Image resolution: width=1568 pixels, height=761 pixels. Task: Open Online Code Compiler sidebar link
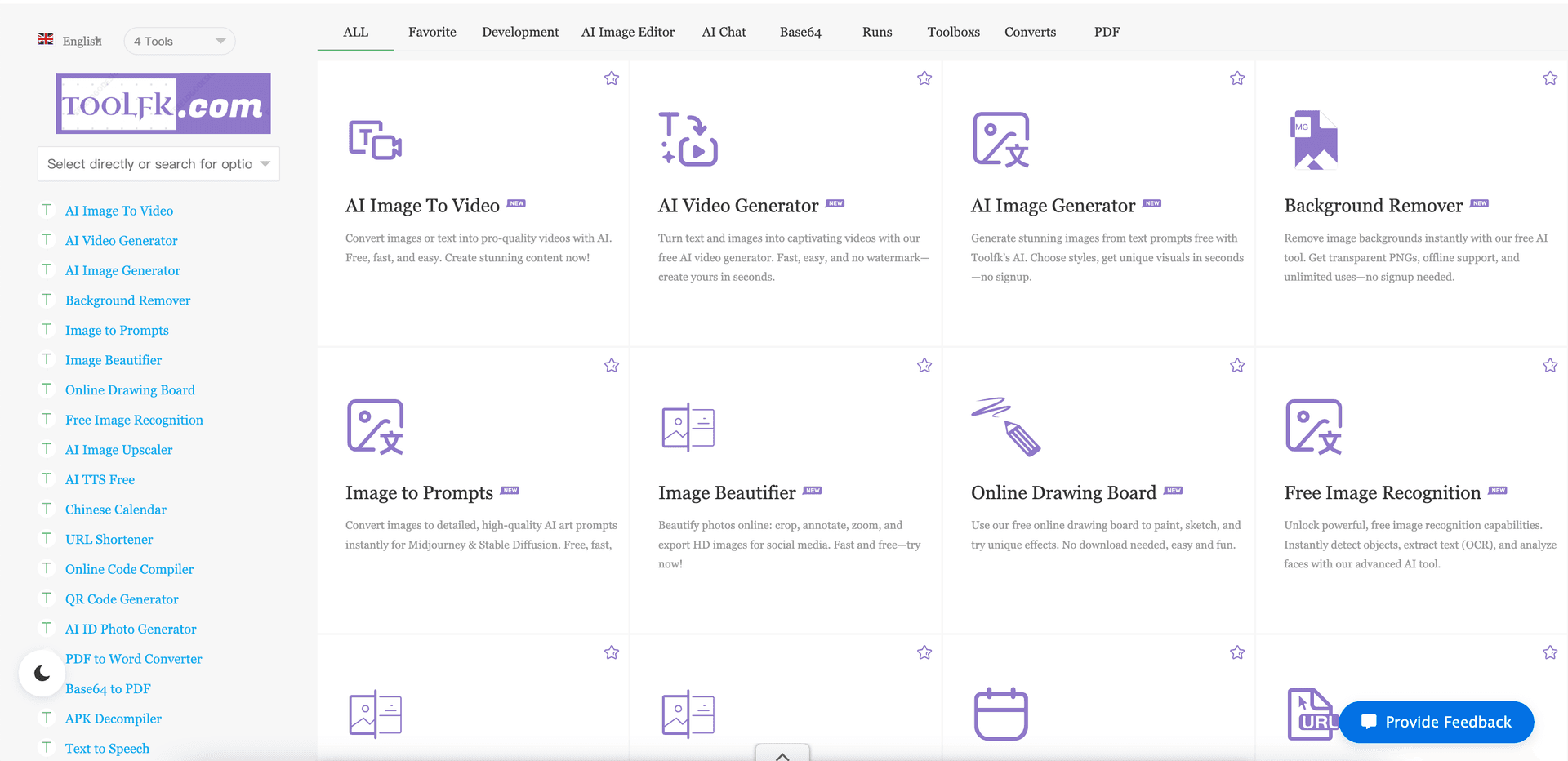129,569
